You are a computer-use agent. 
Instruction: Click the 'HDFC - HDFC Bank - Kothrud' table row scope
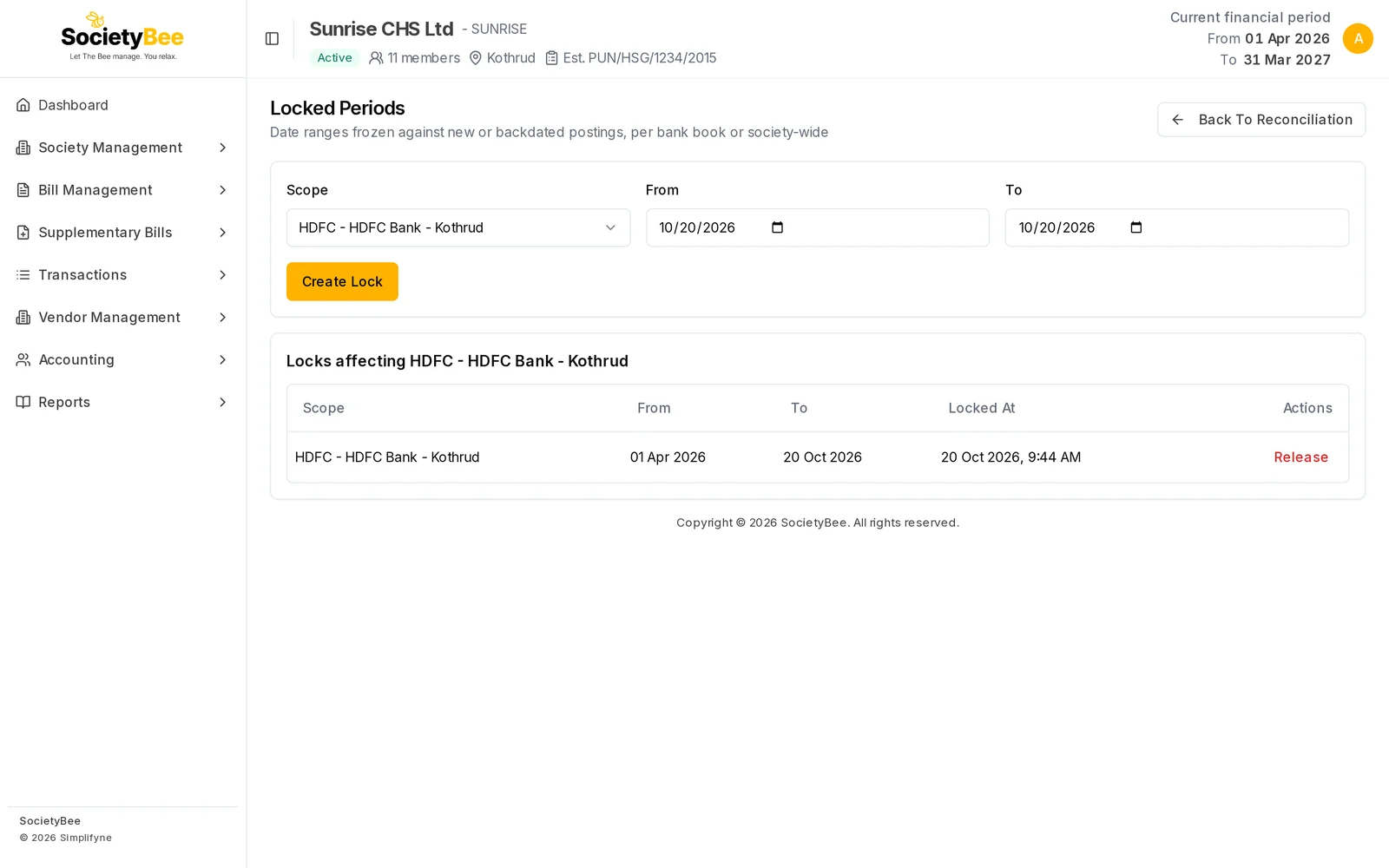(387, 457)
